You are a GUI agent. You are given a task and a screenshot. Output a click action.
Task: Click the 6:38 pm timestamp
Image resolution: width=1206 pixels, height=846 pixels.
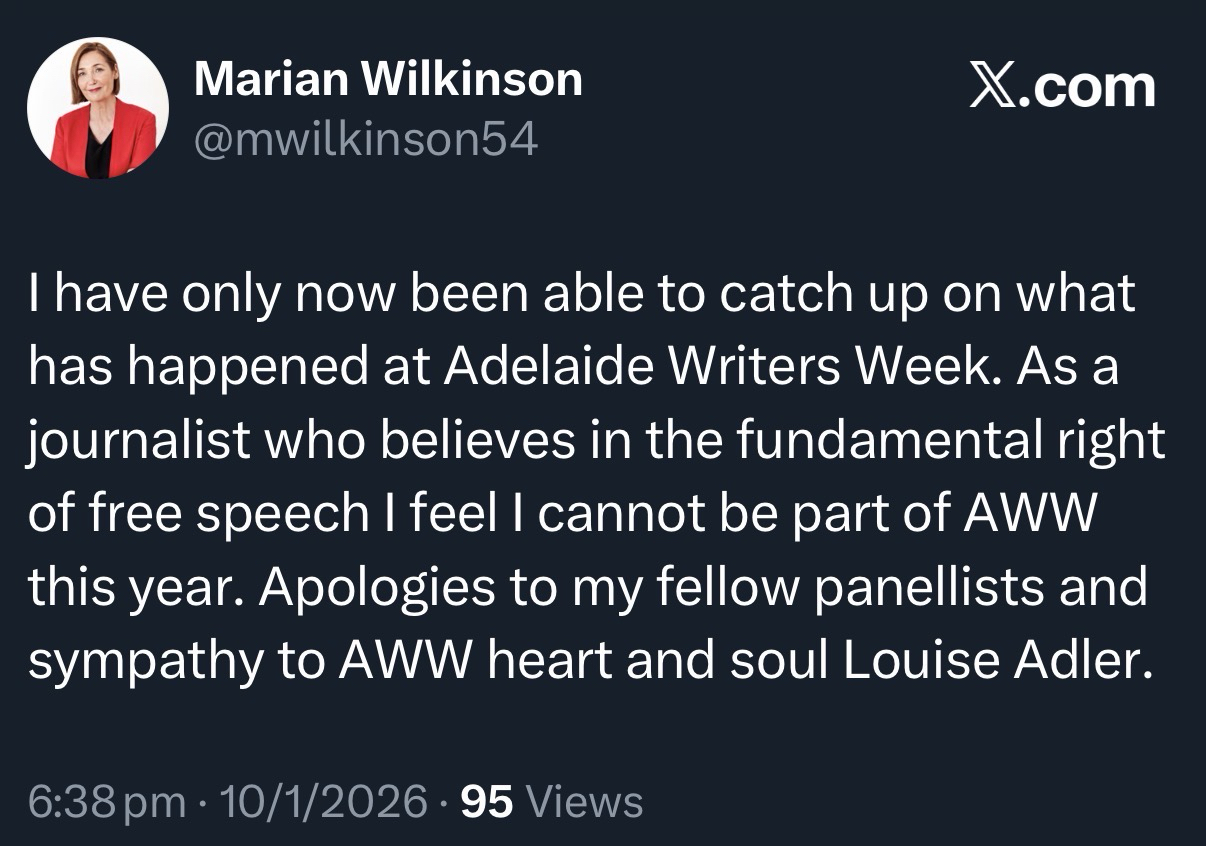point(107,801)
